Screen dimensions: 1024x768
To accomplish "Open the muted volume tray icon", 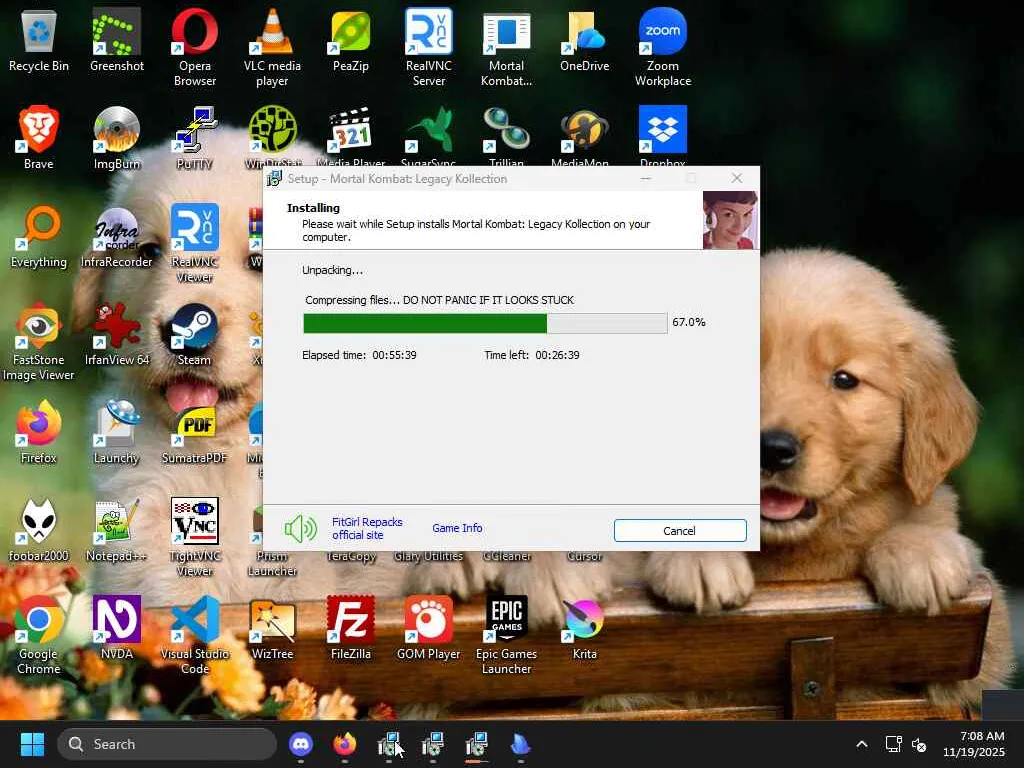I will 919,744.
